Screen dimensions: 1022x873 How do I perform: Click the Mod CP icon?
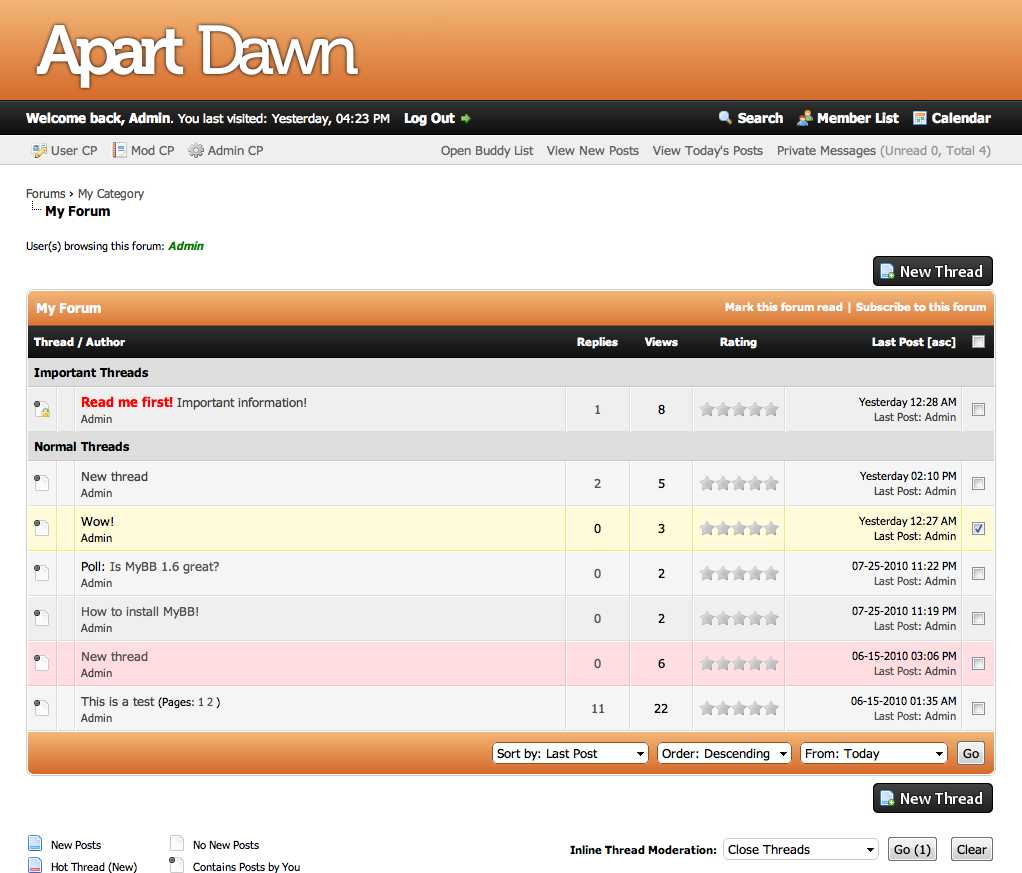[x=119, y=151]
